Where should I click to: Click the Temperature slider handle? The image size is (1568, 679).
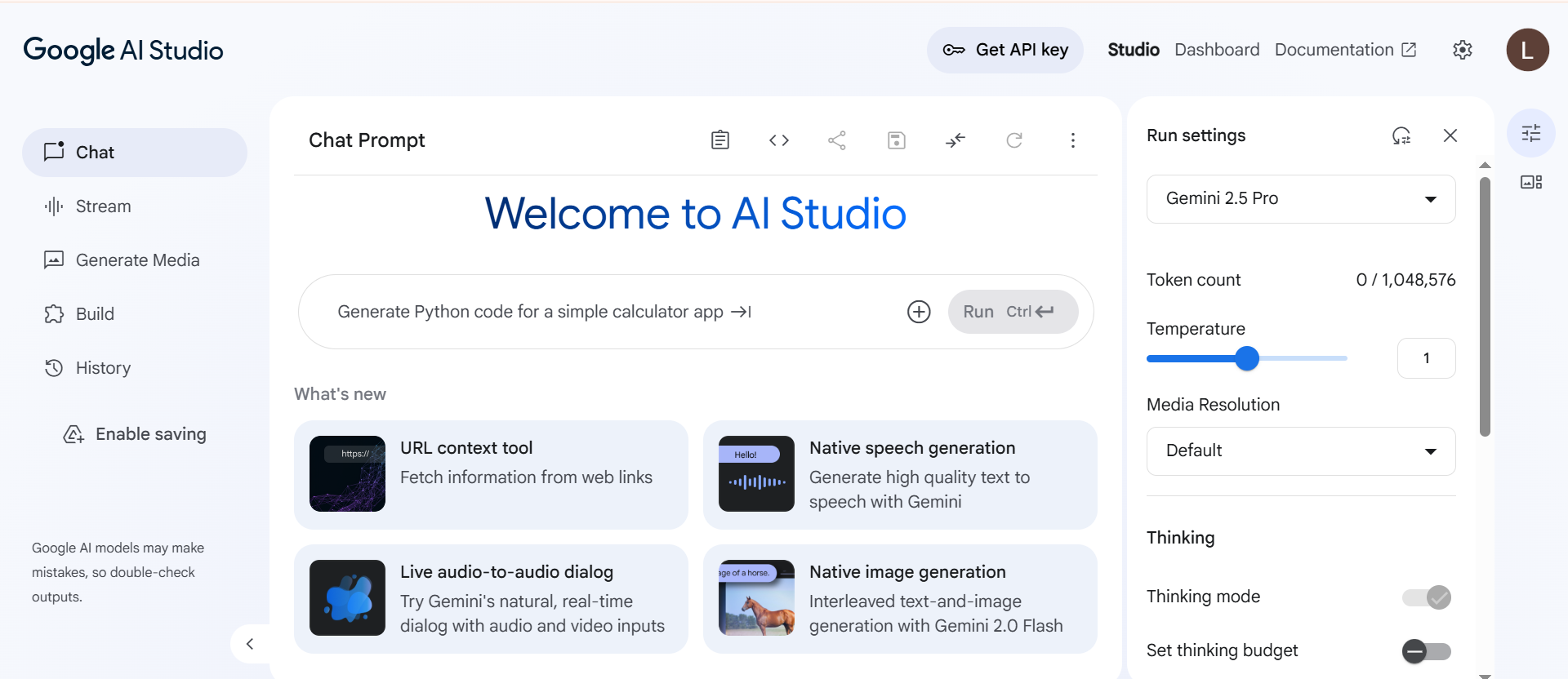[1247, 358]
